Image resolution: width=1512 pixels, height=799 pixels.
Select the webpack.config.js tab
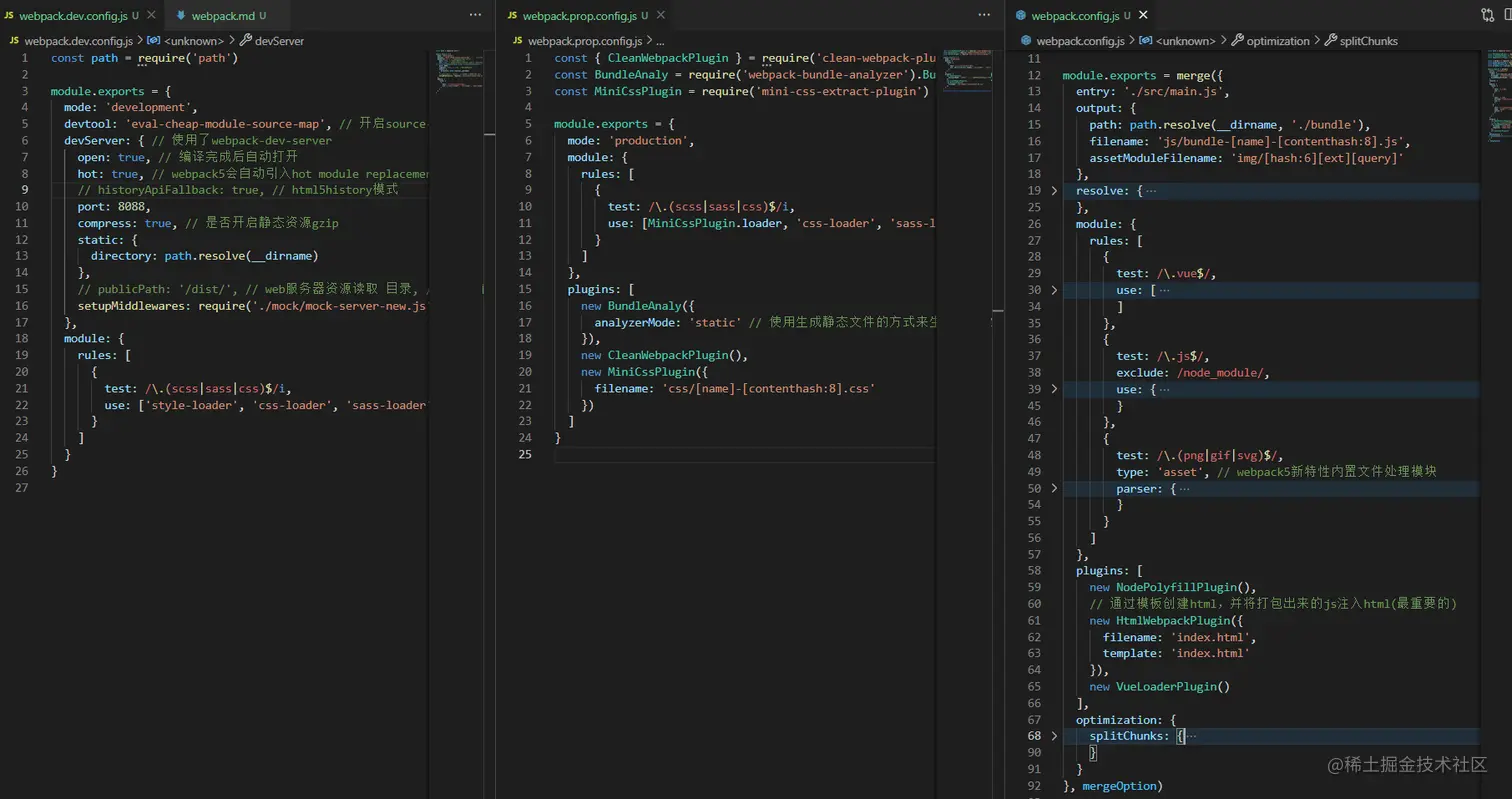point(1080,16)
